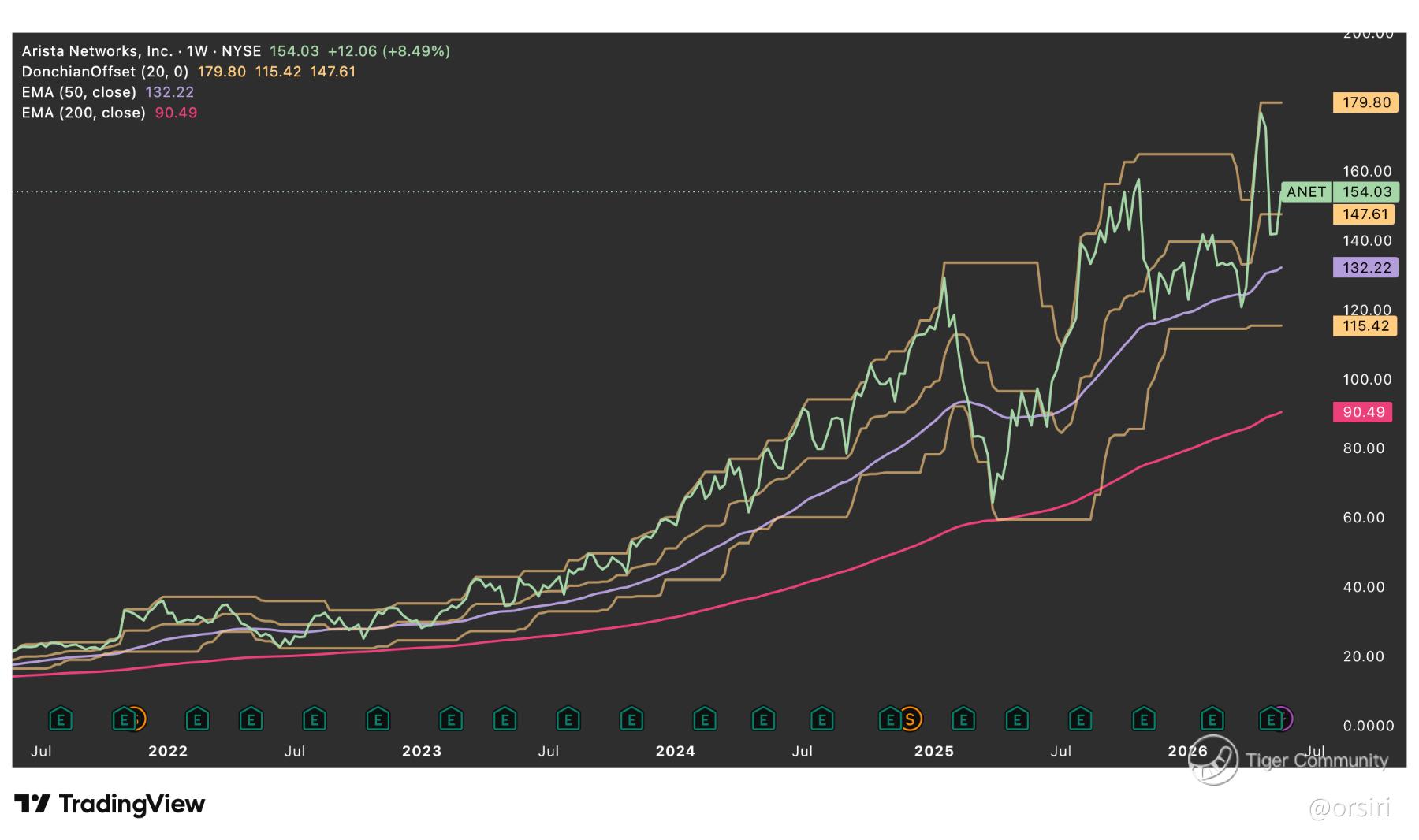
Task: Click the pink 90.49 EMA price label
Action: tap(1362, 411)
